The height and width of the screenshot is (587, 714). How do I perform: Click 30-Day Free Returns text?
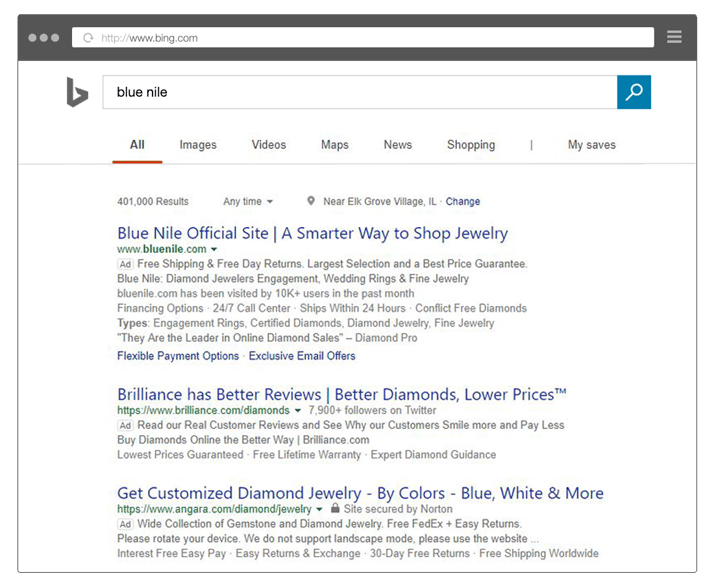click(420, 553)
